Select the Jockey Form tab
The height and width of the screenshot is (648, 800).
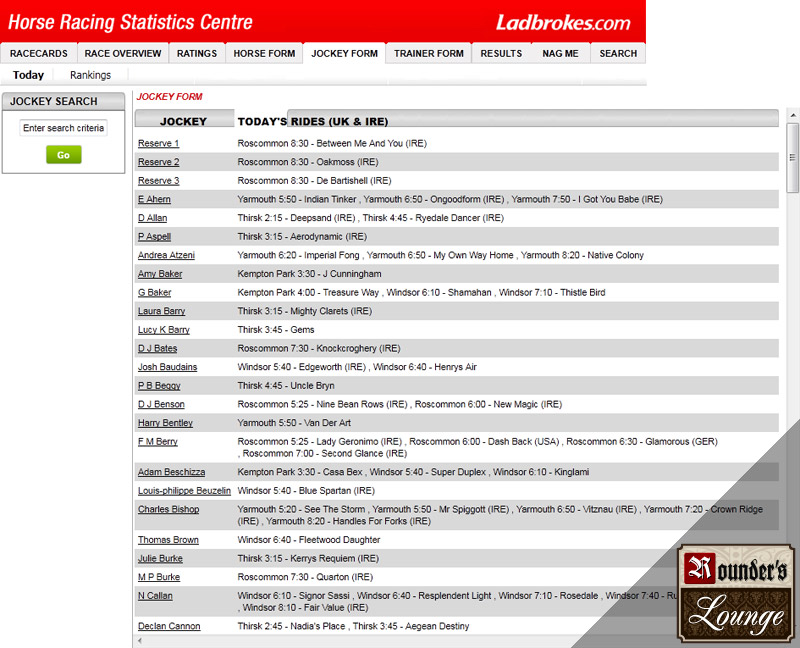pyautogui.click(x=344, y=54)
